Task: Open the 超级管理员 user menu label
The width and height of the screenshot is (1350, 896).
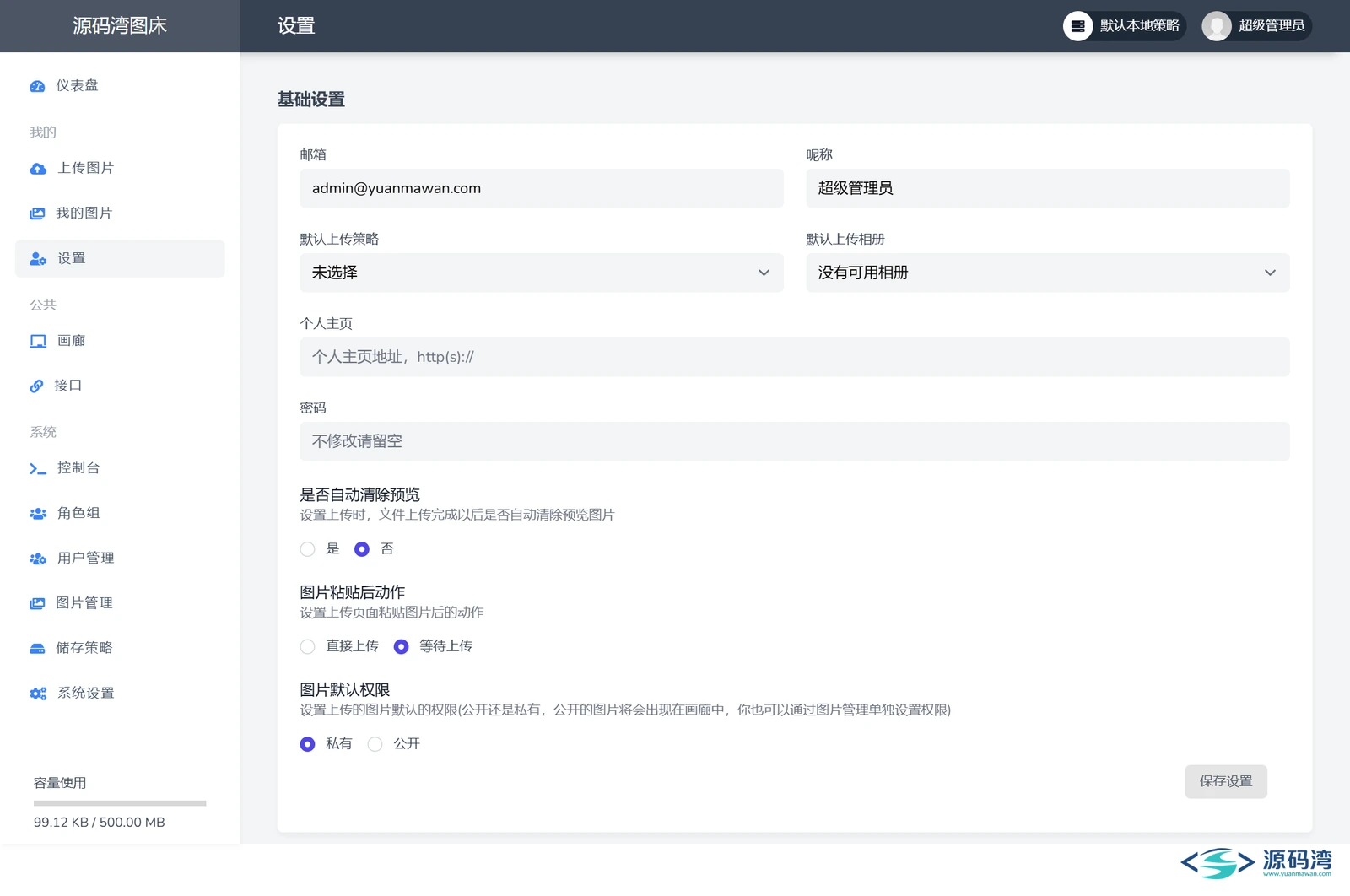Action: click(x=1272, y=26)
